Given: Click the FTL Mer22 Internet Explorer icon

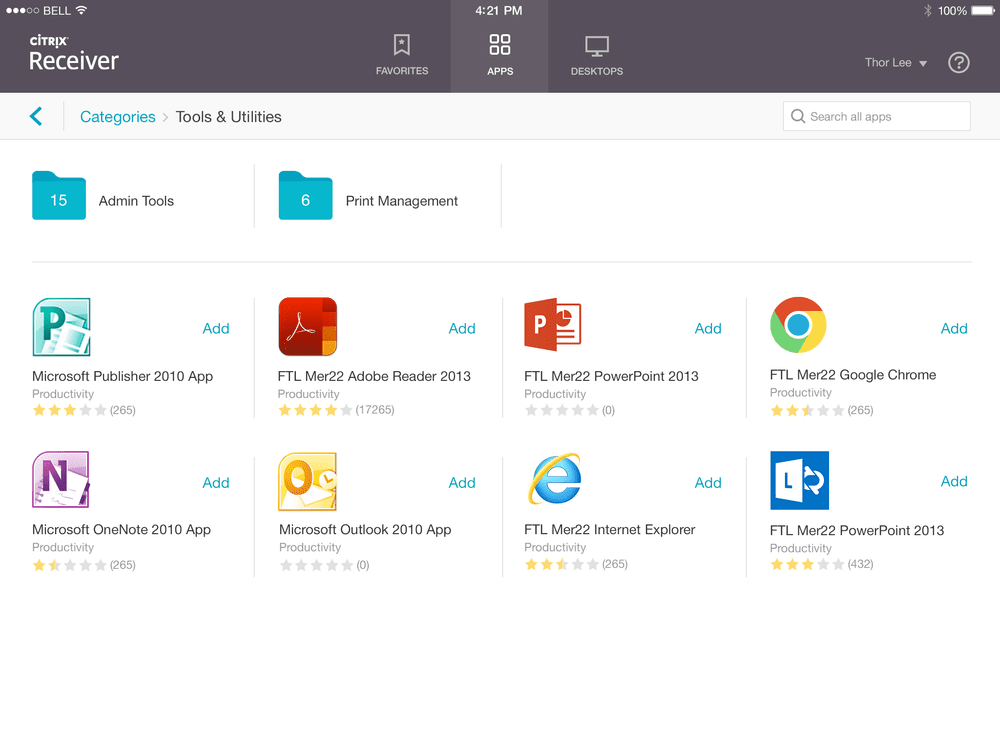Looking at the screenshot, I should pos(553,480).
